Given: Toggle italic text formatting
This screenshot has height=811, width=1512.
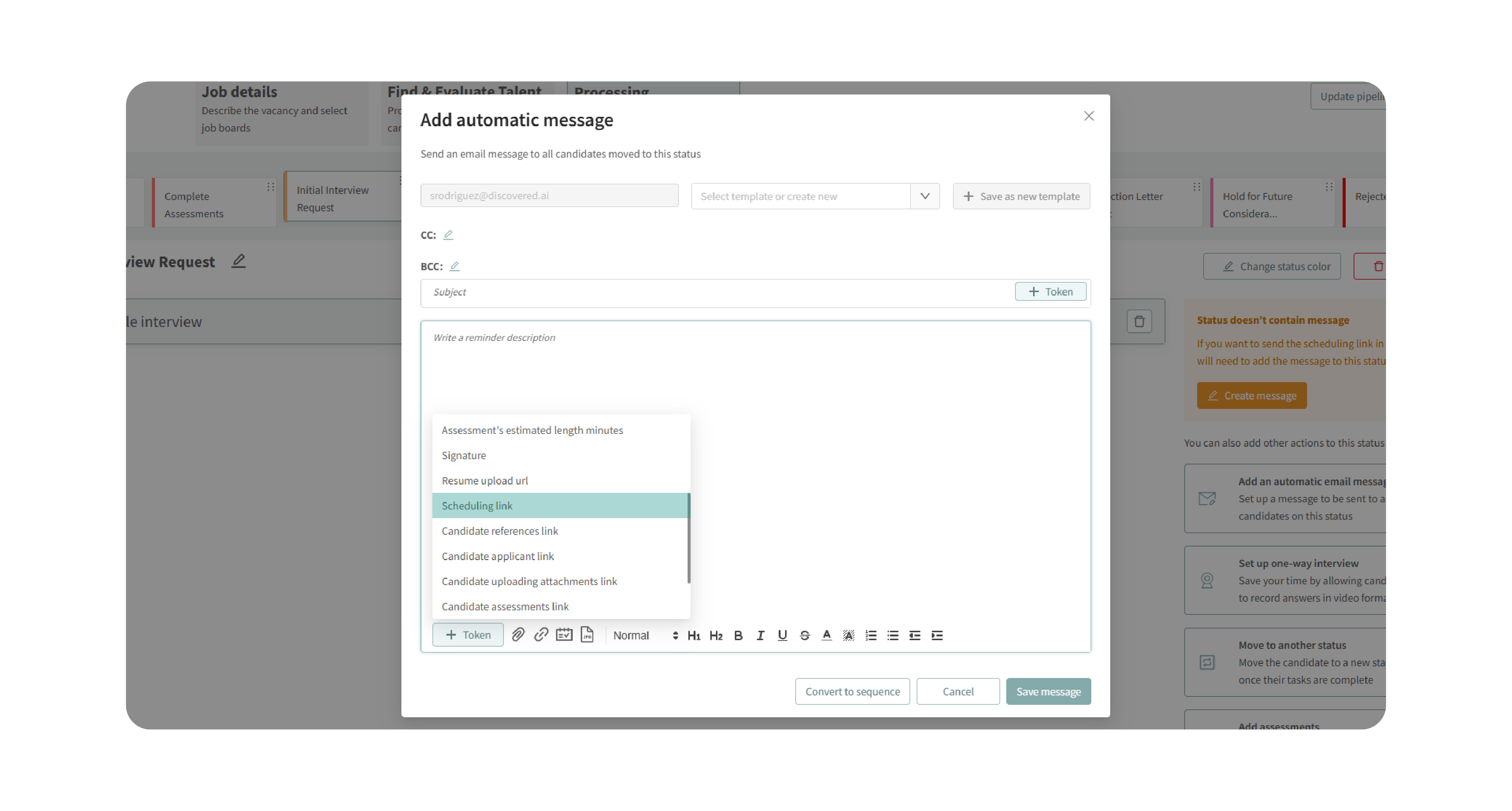Looking at the screenshot, I should [760, 635].
